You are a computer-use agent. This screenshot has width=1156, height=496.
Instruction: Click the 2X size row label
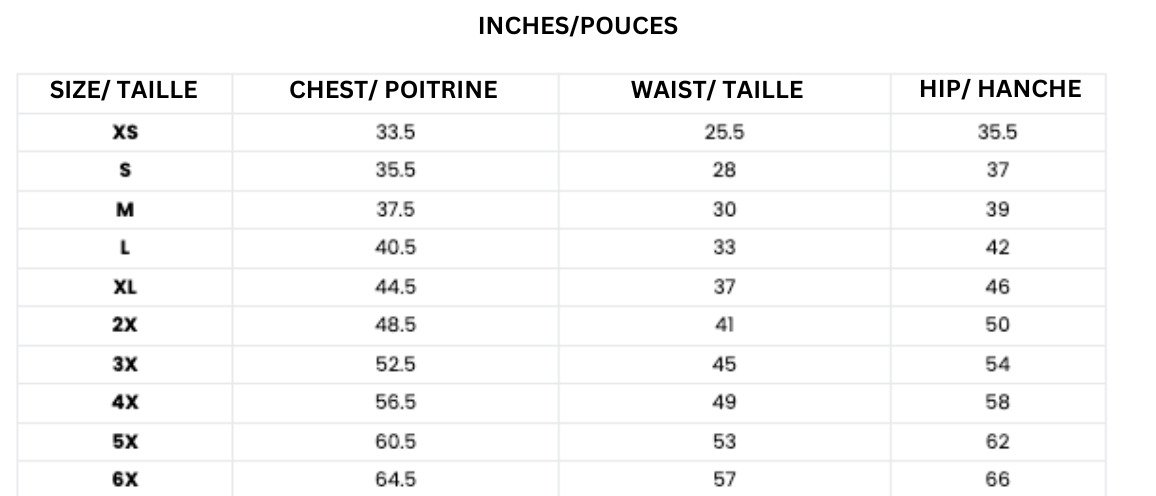125,325
